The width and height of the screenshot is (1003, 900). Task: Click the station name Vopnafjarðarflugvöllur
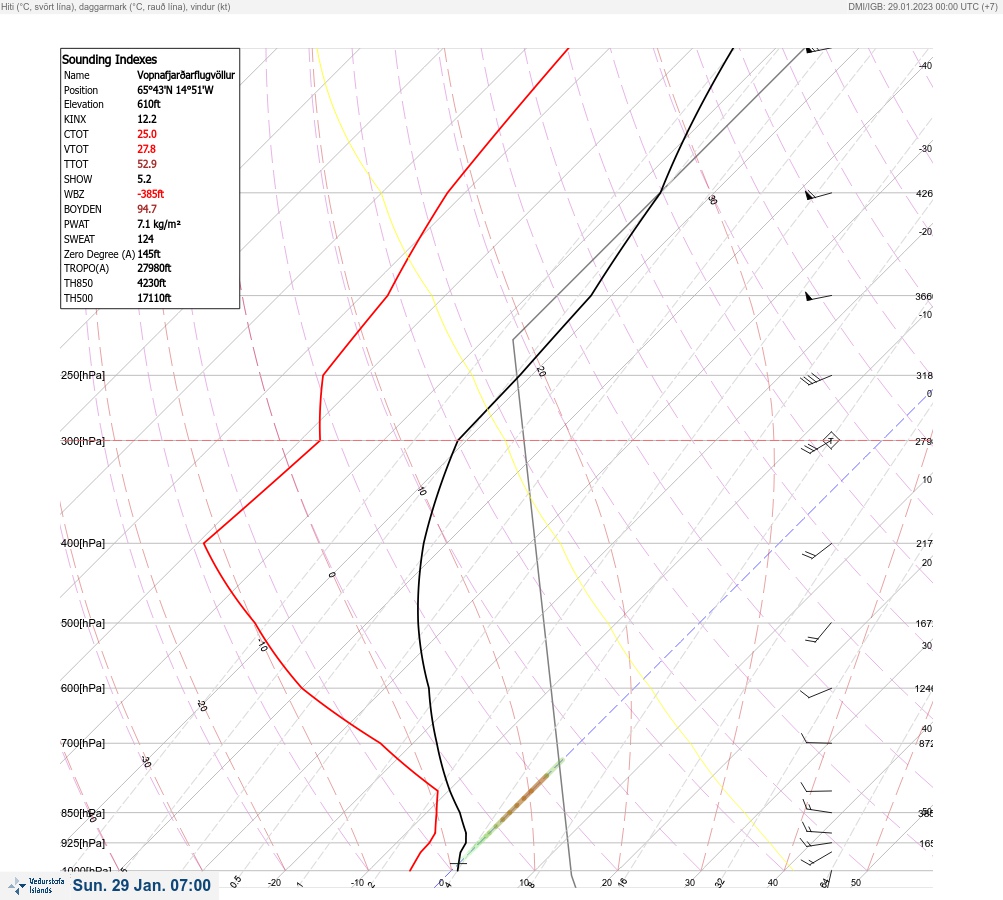[x=186, y=75]
